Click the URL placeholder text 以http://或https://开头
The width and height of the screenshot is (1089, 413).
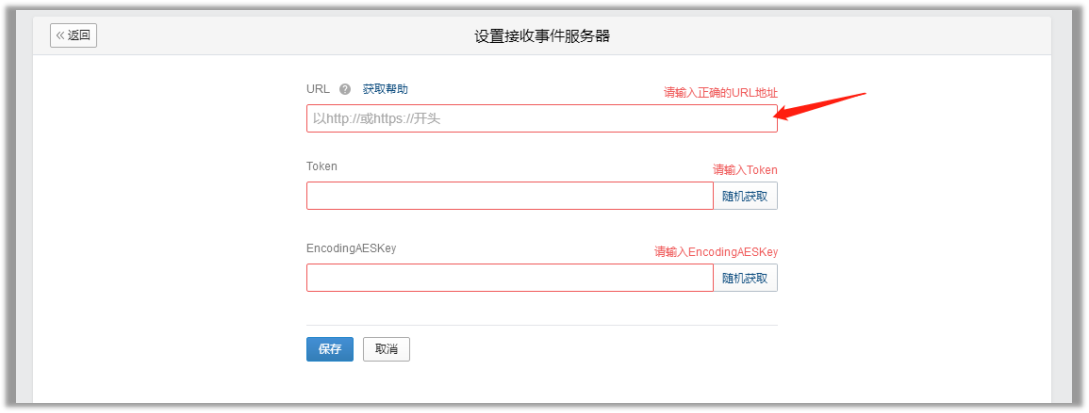click(377, 118)
